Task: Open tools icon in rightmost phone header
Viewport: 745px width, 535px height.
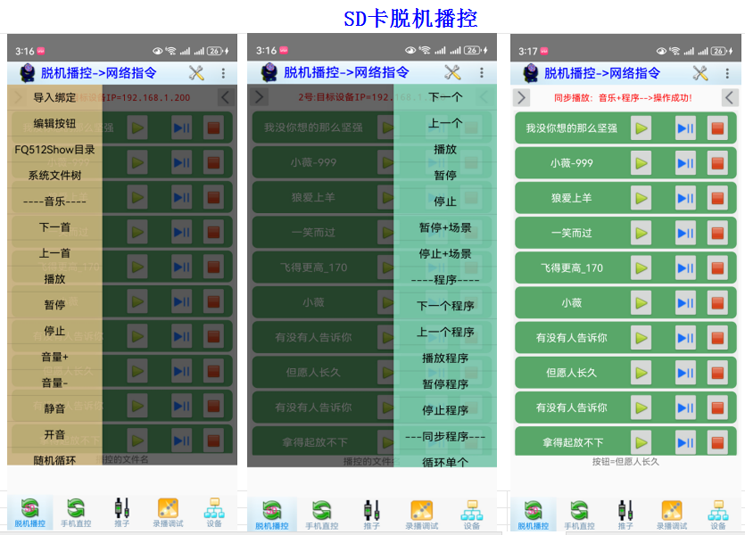Action: coord(700,73)
